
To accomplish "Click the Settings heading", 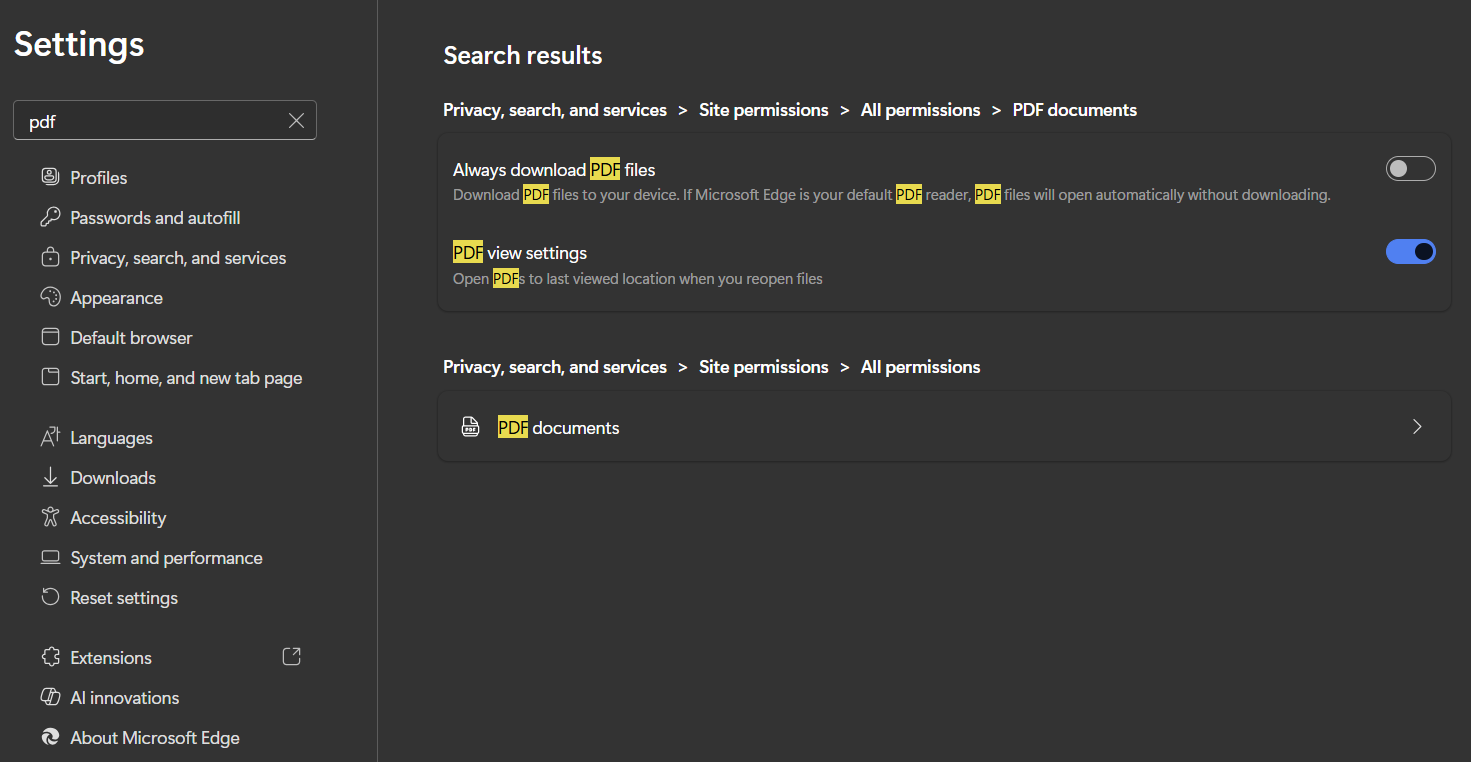I will pos(79,44).
